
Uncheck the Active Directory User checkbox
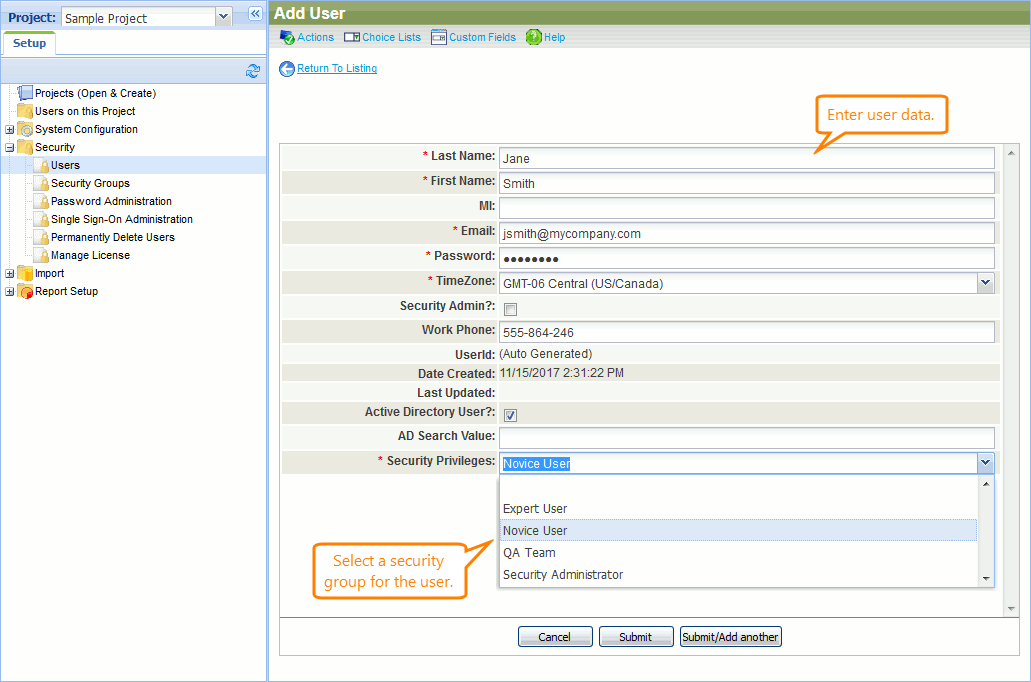click(510, 414)
